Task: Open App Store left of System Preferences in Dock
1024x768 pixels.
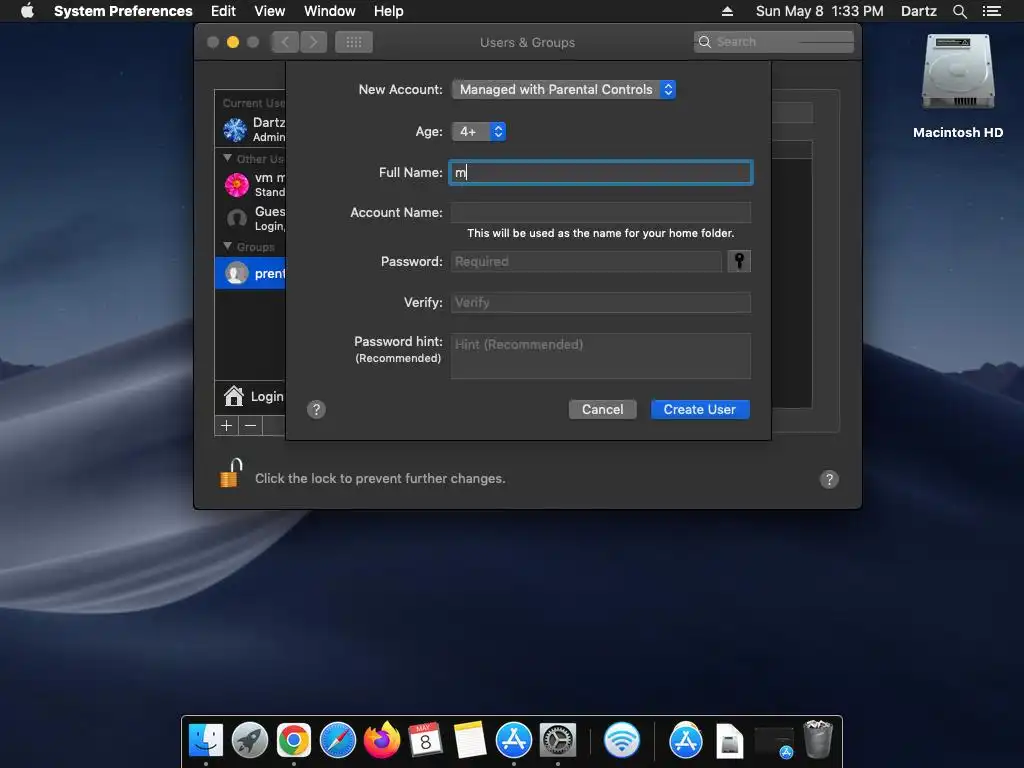Action: [x=513, y=740]
